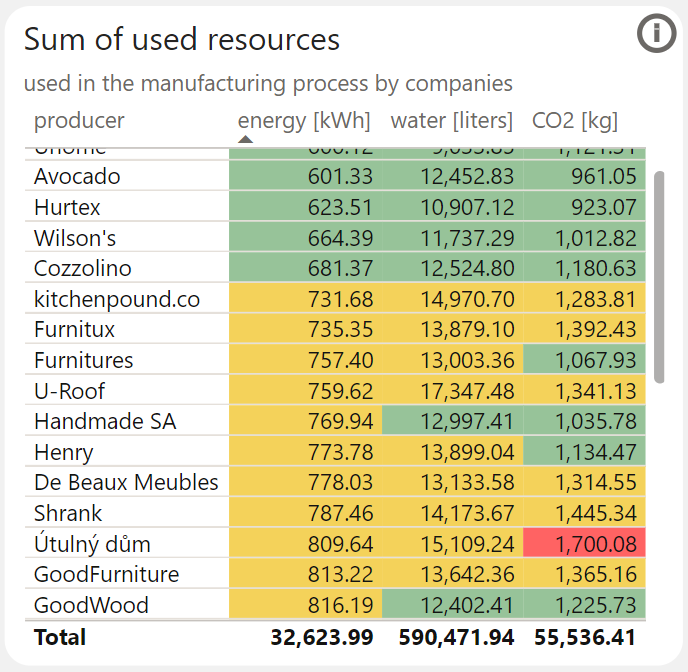
Task: Click Furnitux CO2 value 1,392.43
Action: coord(596,329)
